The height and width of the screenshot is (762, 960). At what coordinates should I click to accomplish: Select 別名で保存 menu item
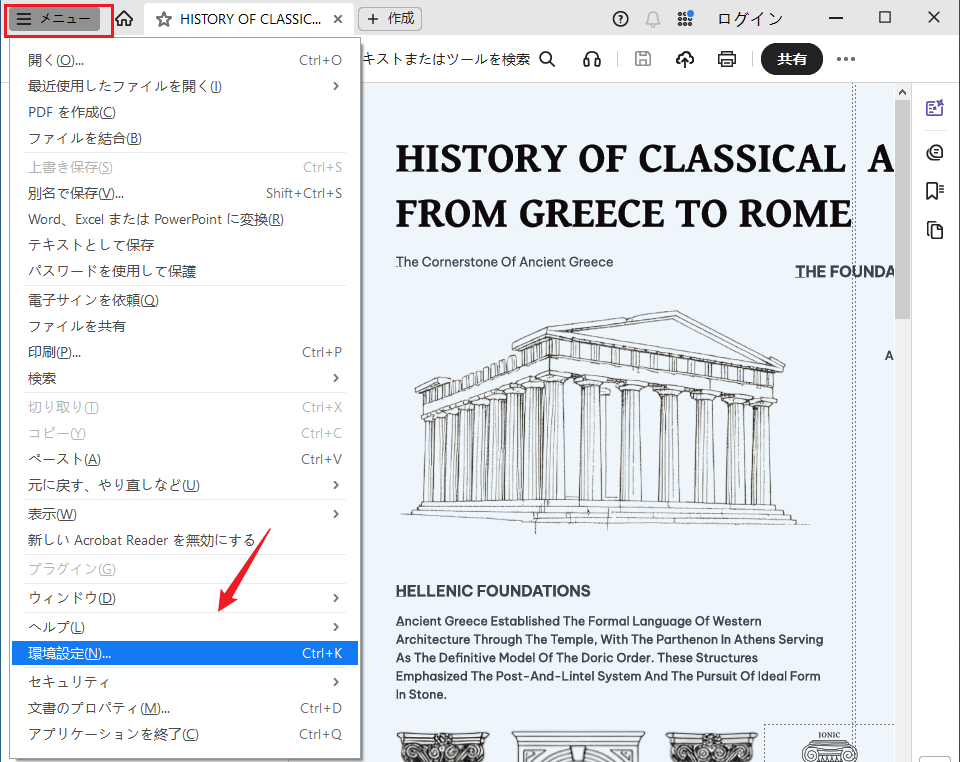184,193
